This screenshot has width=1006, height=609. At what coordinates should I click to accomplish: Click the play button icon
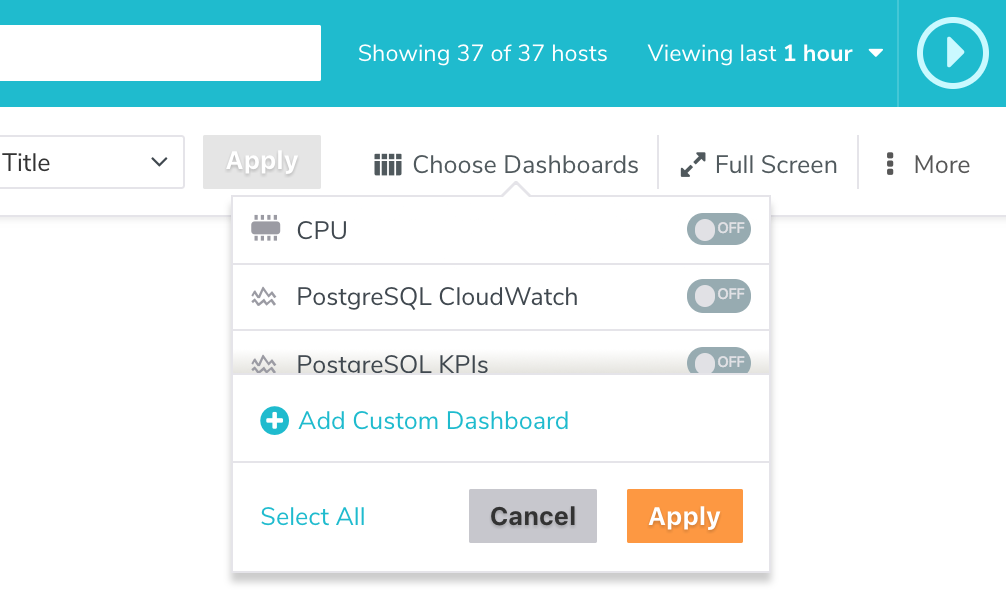click(953, 53)
